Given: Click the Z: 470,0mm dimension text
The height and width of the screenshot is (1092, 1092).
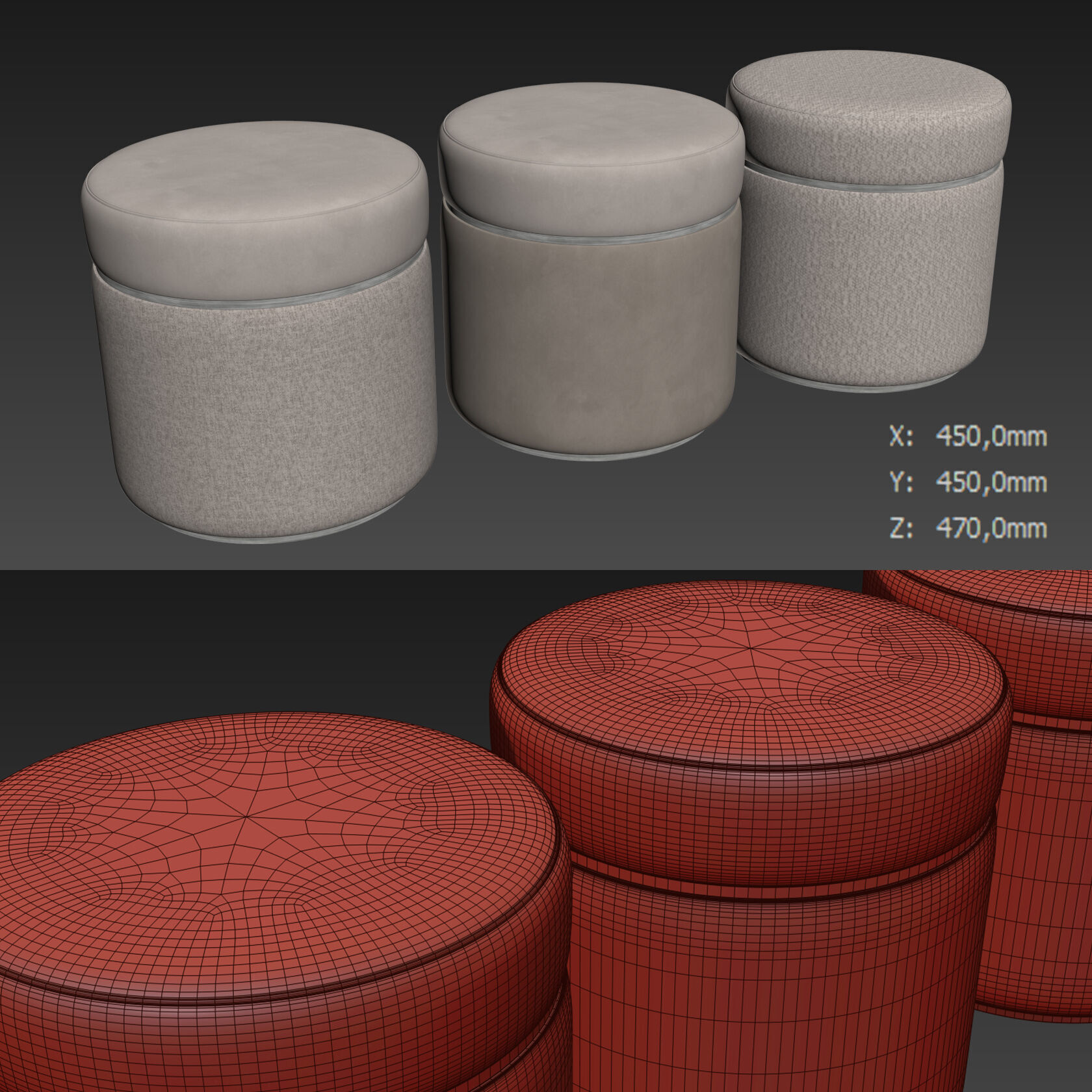Looking at the screenshot, I should (x=968, y=528).
